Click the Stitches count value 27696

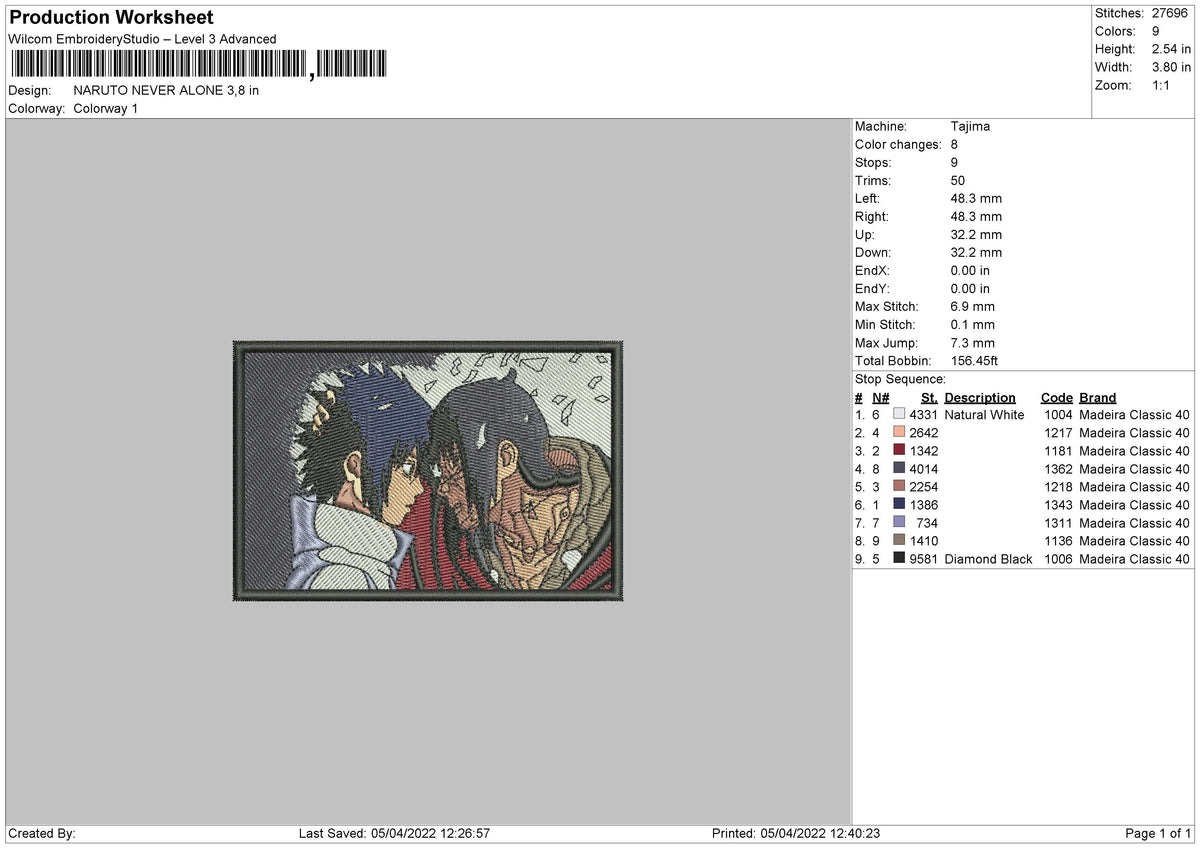pyautogui.click(x=1171, y=13)
